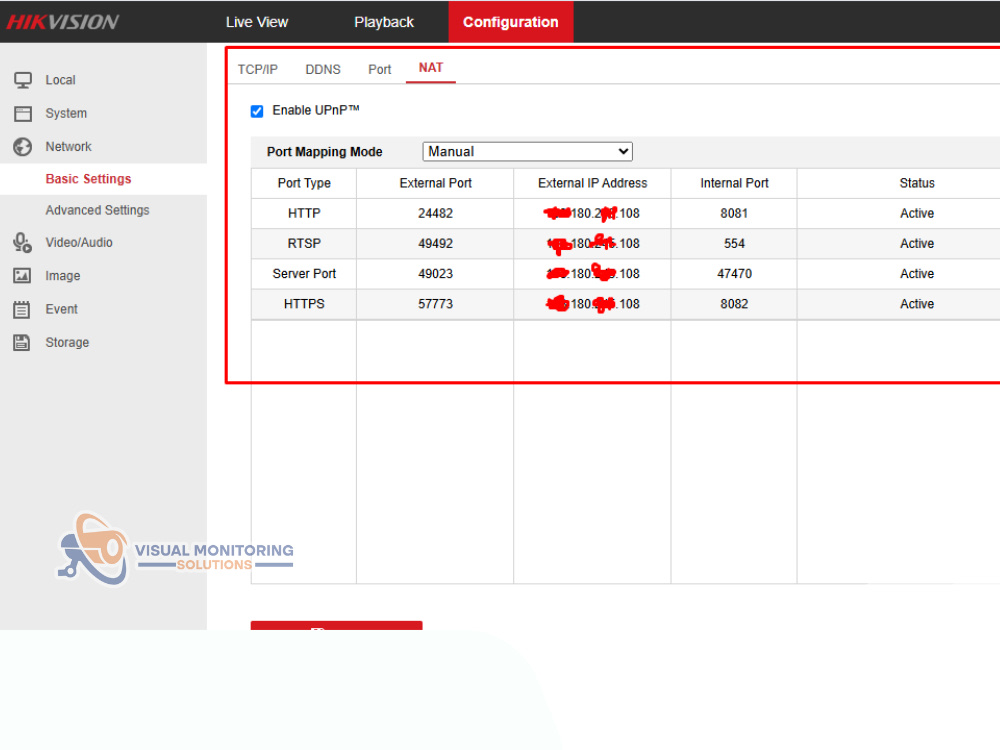Click the Network globe icon
The width and height of the screenshot is (1000, 750).
(23, 147)
